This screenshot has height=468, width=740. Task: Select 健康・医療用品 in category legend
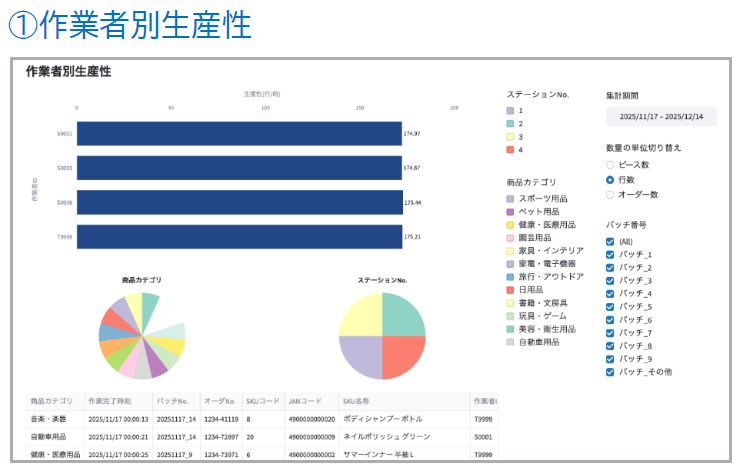click(541, 225)
